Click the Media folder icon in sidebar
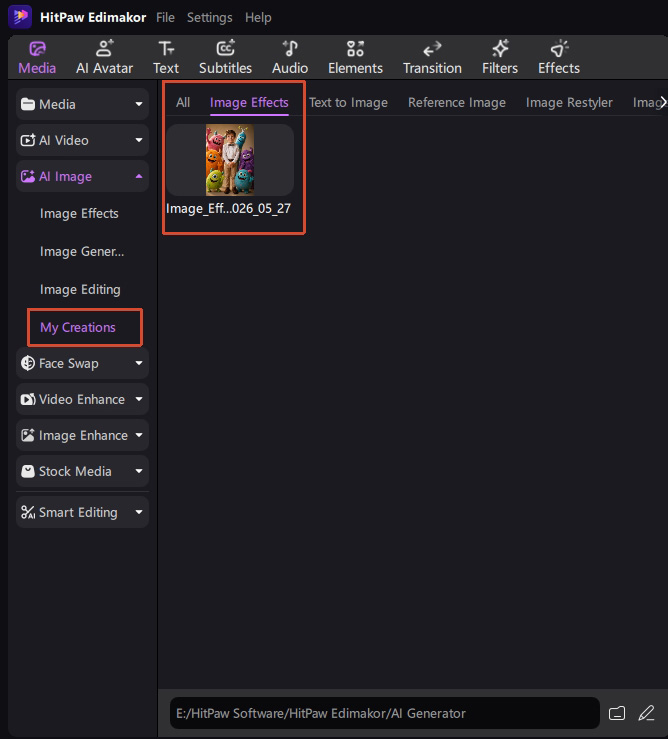 point(28,104)
